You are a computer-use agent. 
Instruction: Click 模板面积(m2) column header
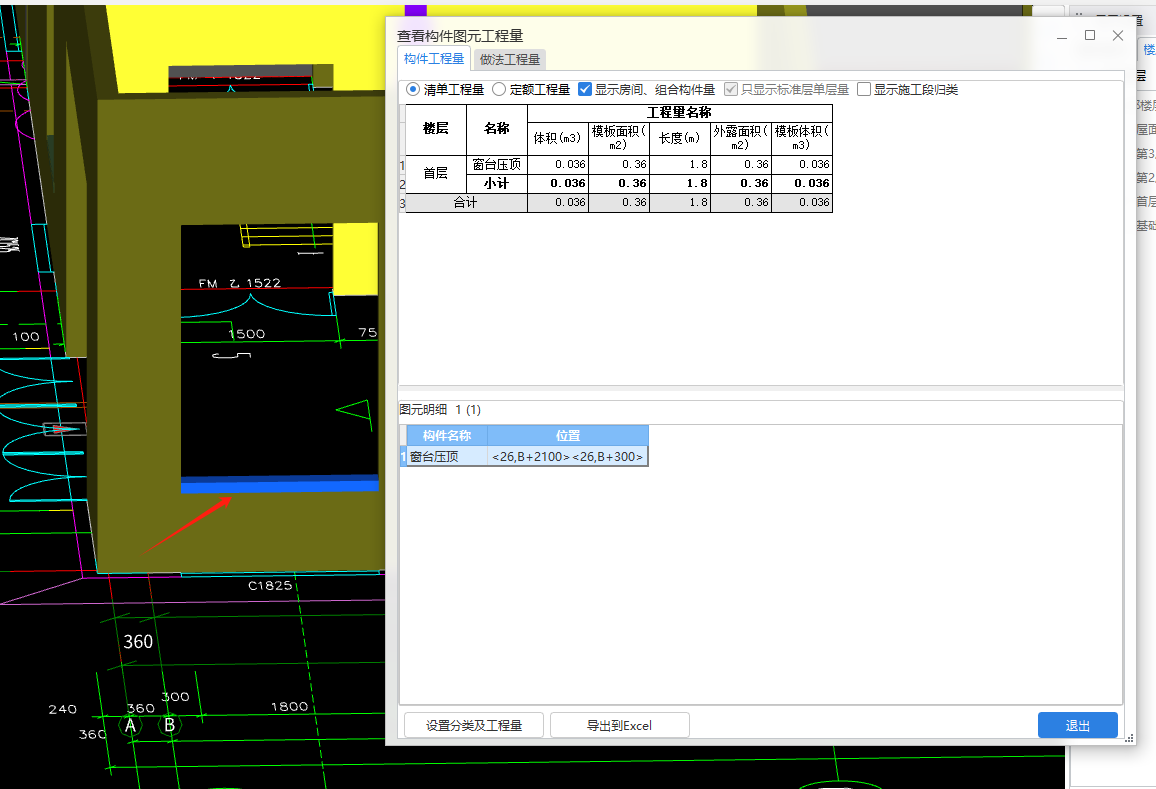[619, 138]
